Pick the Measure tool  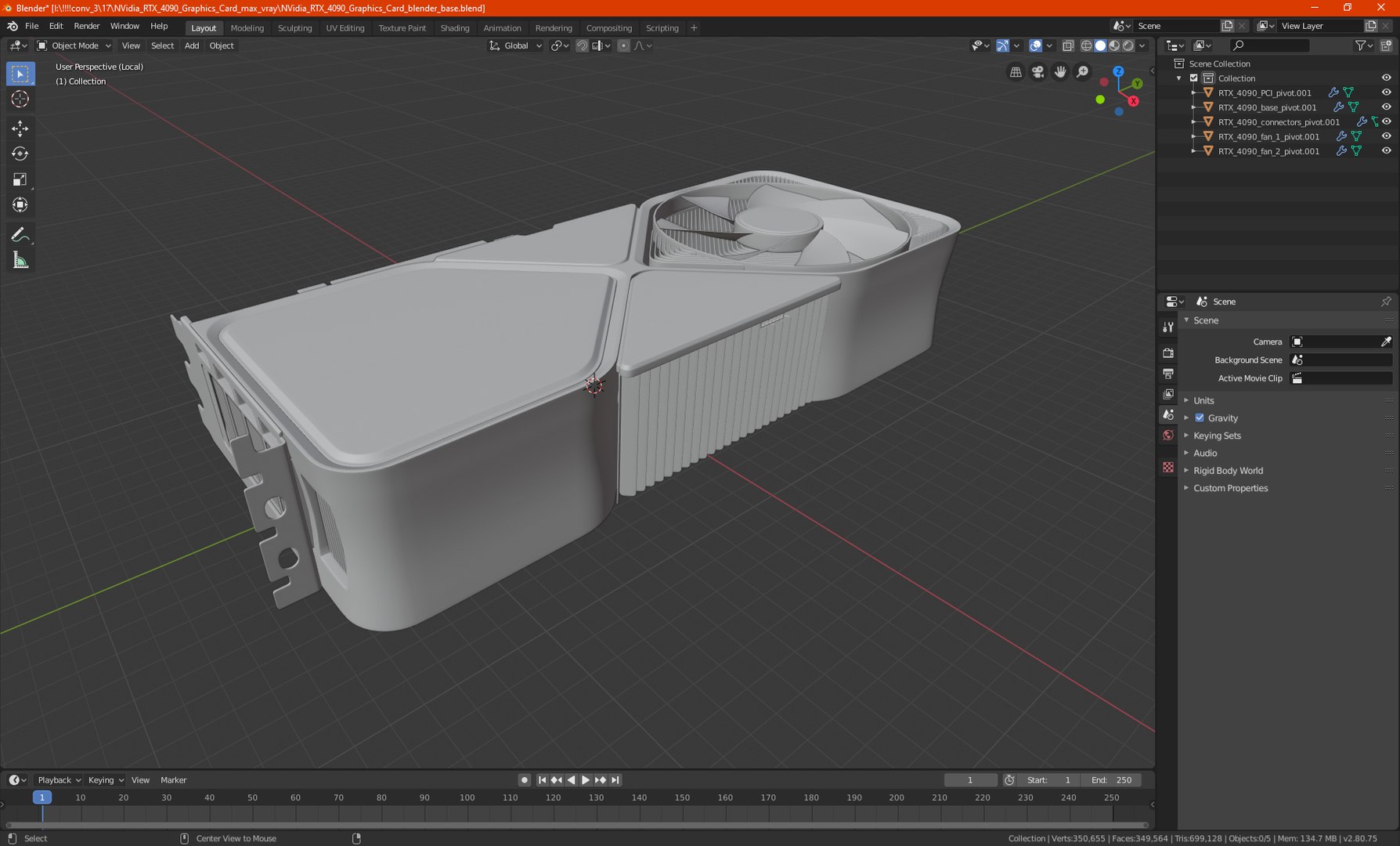[20, 261]
